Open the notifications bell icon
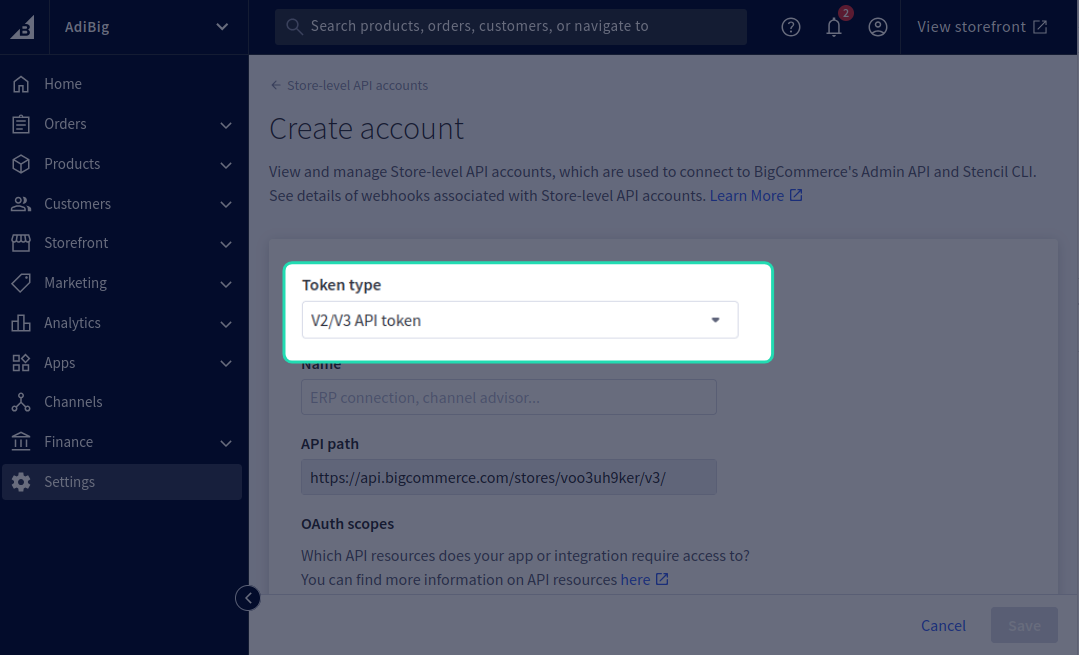 834,27
